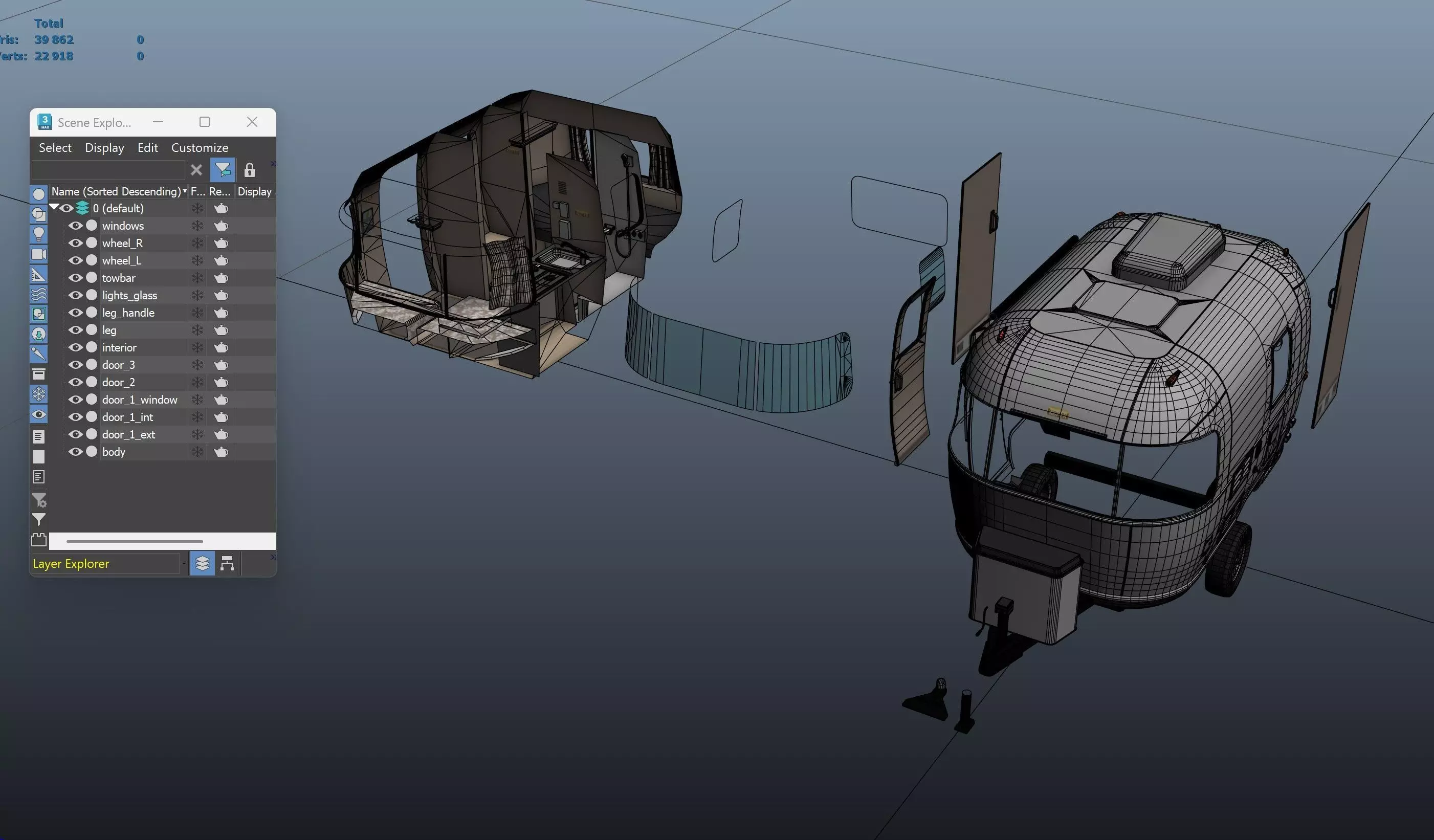The height and width of the screenshot is (840, 1434).
Task: Toggle visibility of 0 (default) layer
Action: (67, 208)
